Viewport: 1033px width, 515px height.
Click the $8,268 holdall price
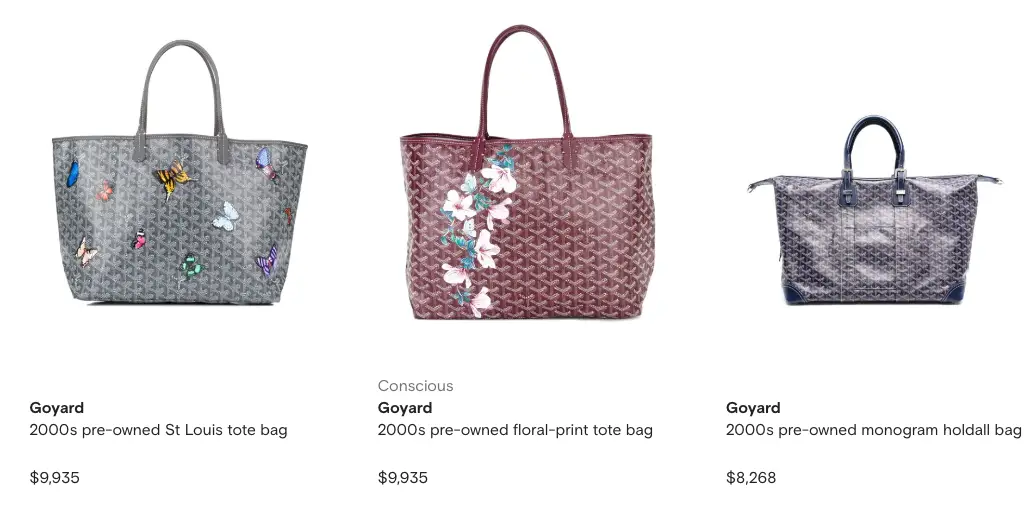751,477
